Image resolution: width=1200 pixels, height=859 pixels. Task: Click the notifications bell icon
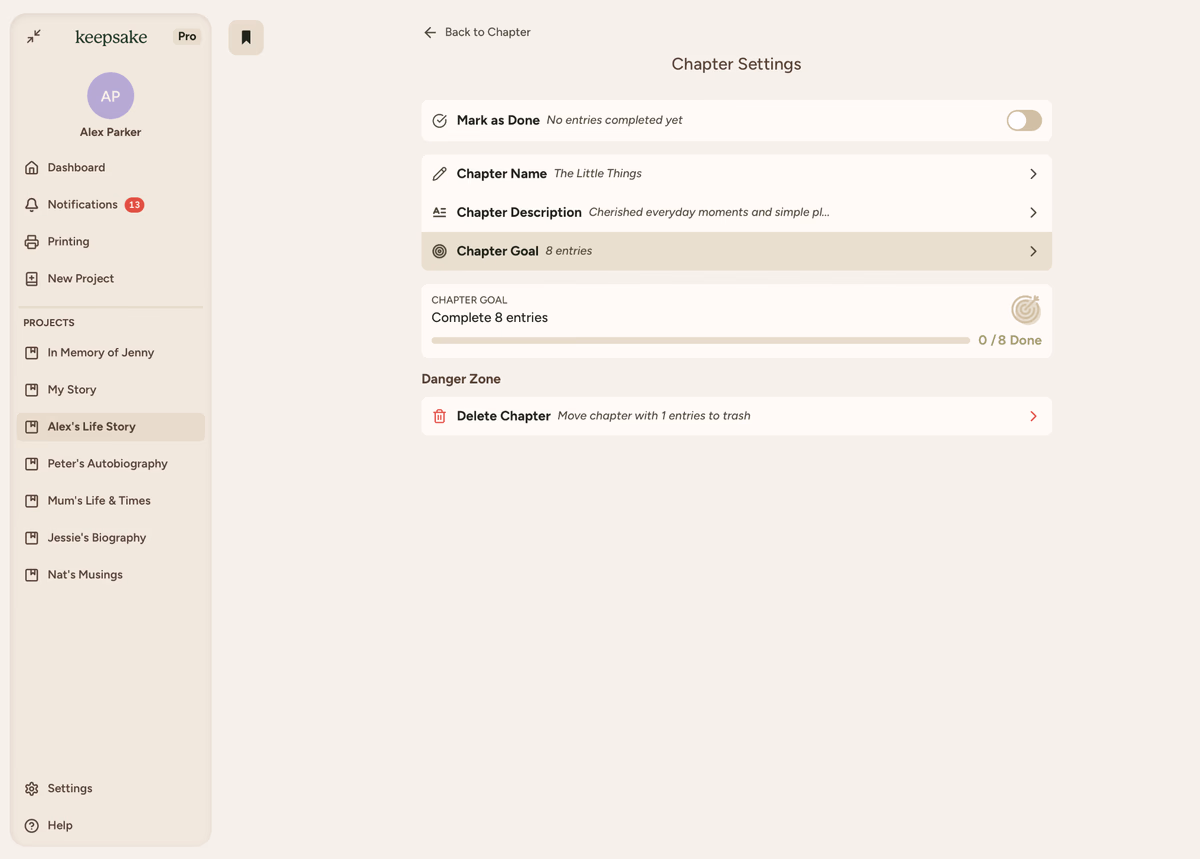point(32,205)
